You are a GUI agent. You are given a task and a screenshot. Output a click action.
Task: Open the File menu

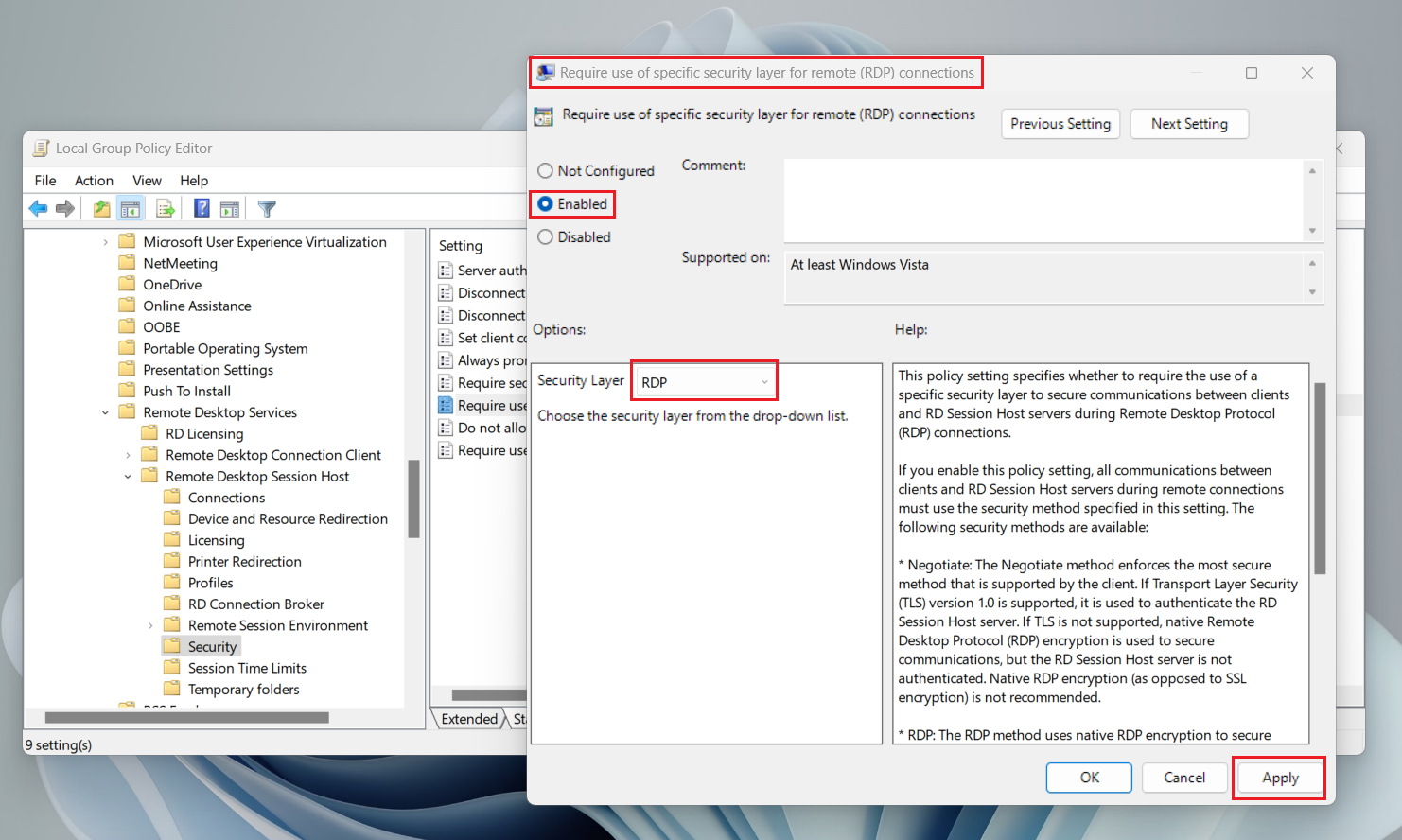(x=45, y=181)
